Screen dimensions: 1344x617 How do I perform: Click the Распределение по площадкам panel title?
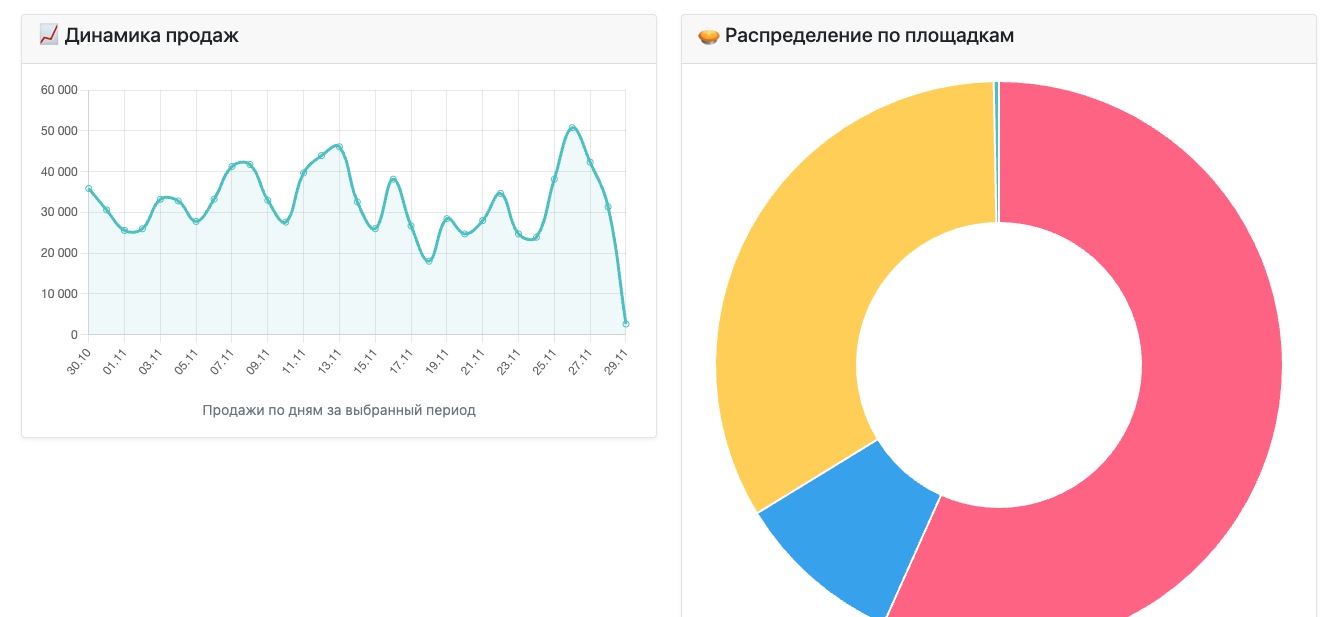click(869, 36)
